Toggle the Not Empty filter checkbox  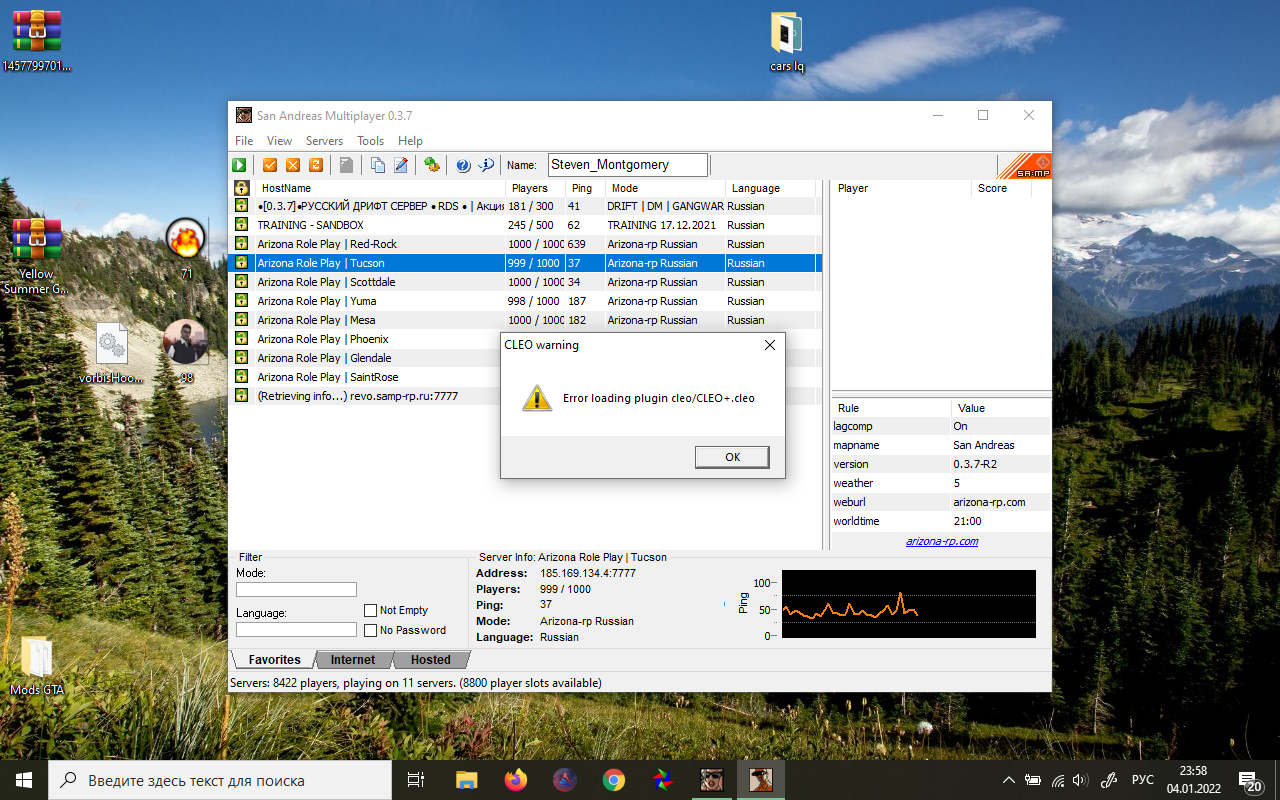371,610
